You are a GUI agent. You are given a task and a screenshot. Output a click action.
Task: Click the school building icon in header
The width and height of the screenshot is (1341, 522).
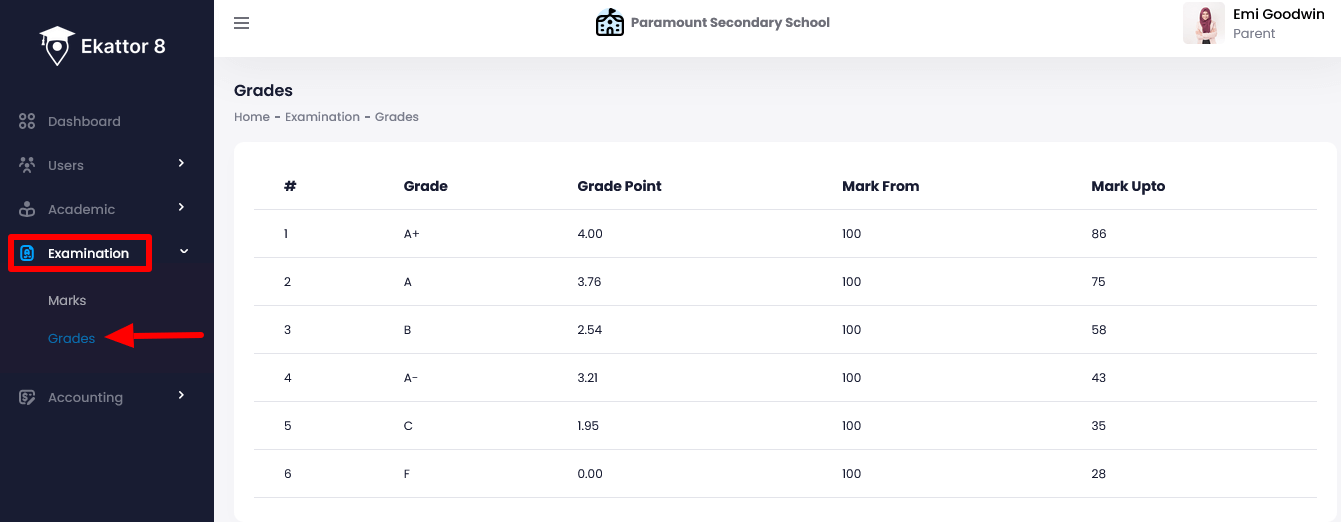tap(609, 22)
